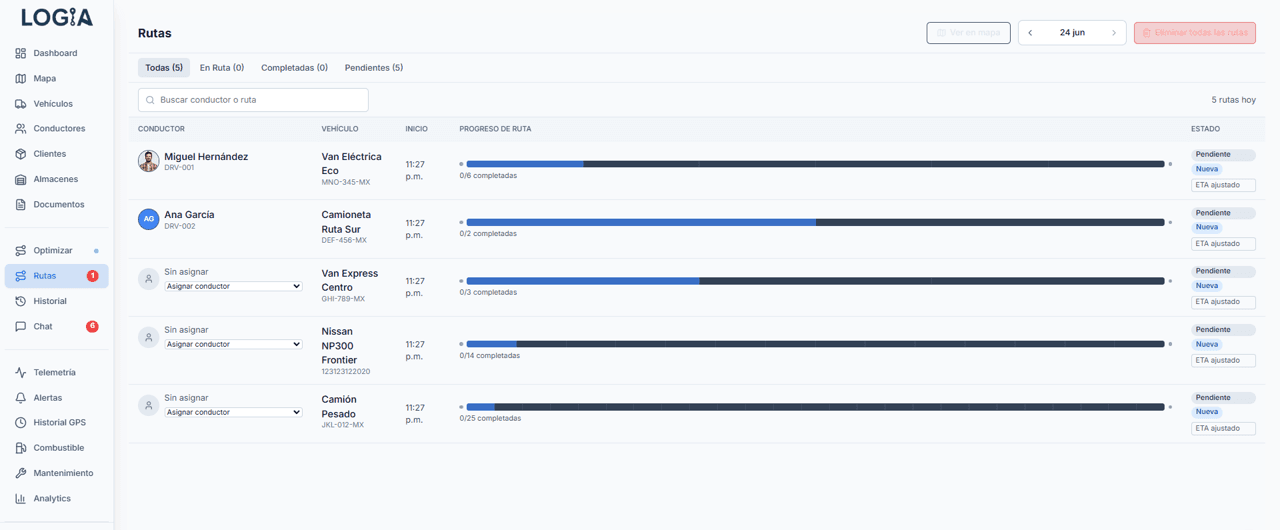This screenshot has width=1280, height=530.
Task: Open the Asignar conductor dropdown for Nissan NP300 Frontier
Action: 233,344
